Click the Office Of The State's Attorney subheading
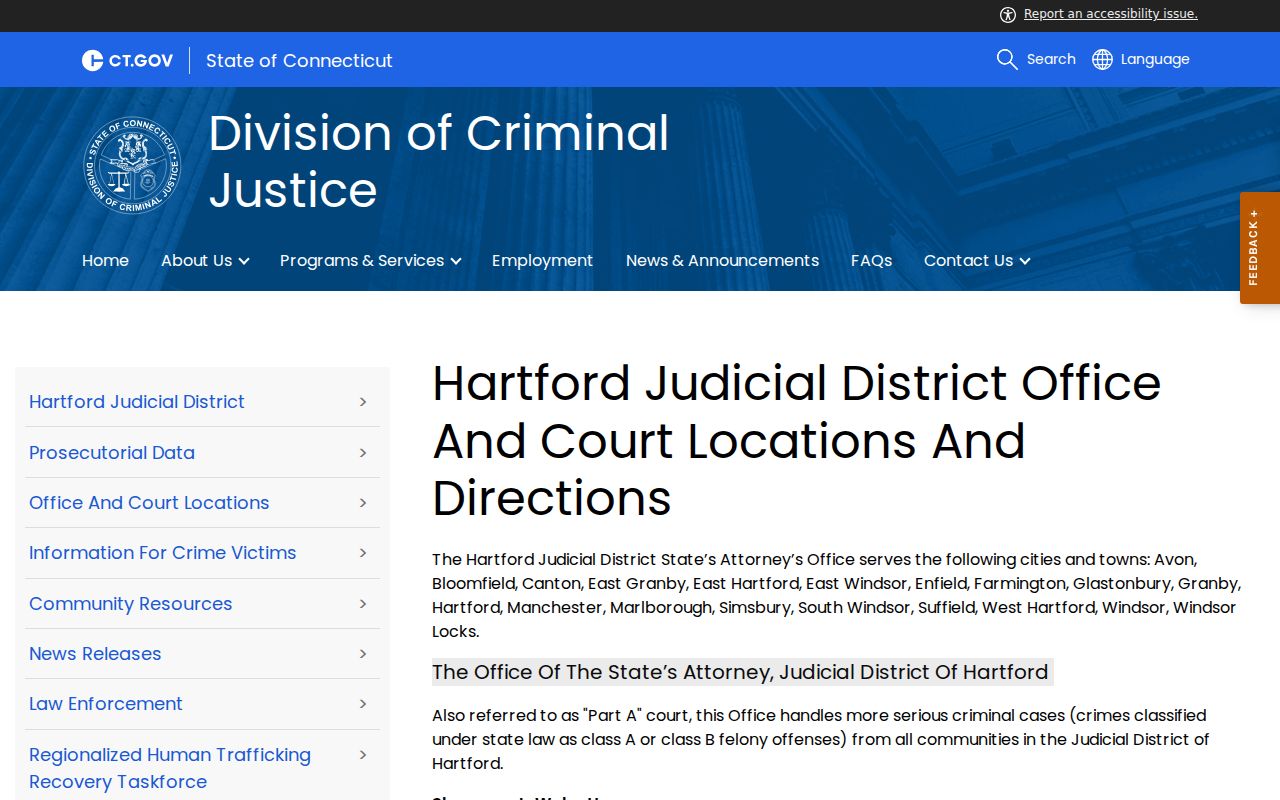The image size is (1280, 800). tap(740, 672)
